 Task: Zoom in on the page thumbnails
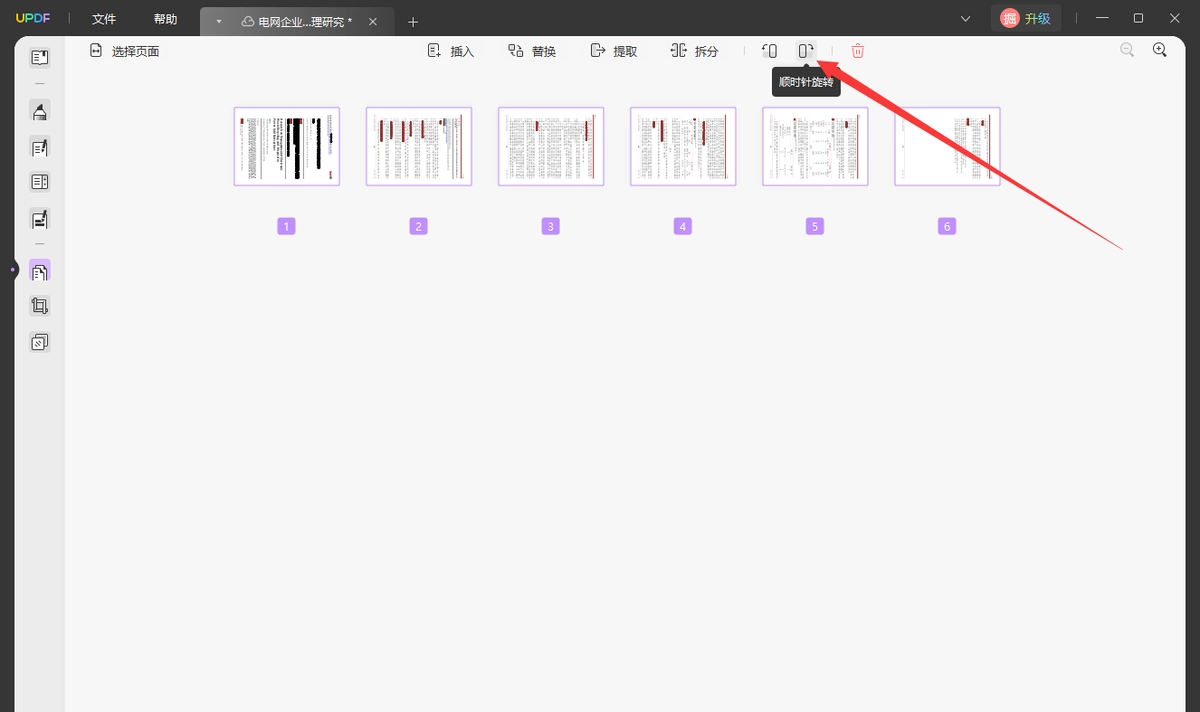[1160, 50]
